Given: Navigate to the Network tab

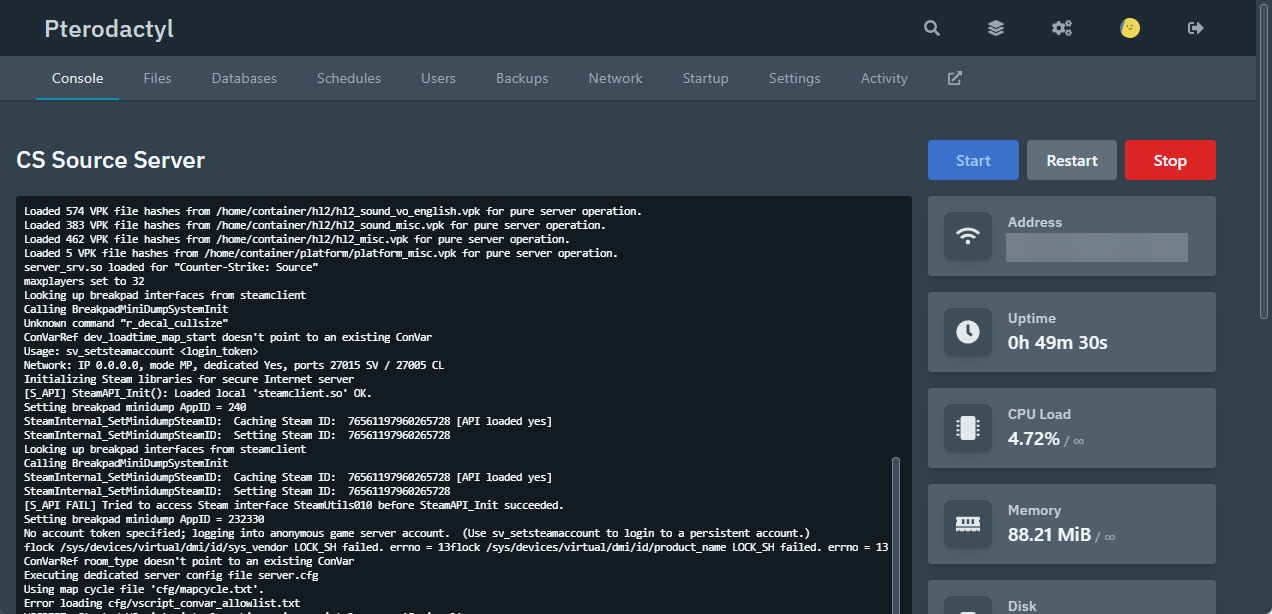Looking at the screenshot, I should point(615,78).
